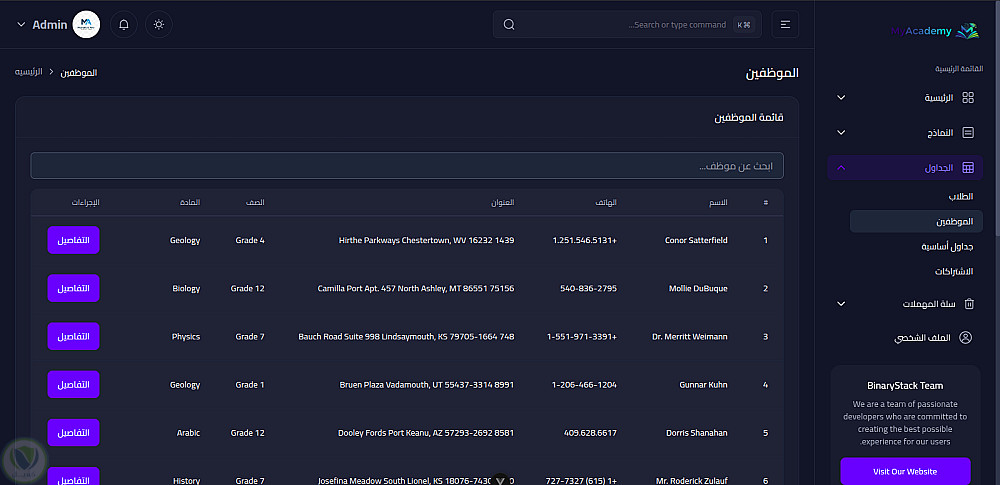Click phone number 409.628.6617
The width and height of the screenshot is (1000, 485).
590,433
